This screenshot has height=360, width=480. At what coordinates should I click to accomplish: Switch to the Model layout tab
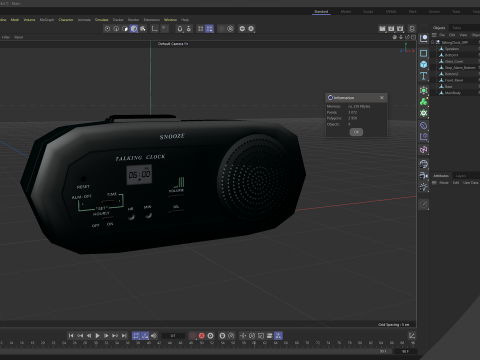click(346, 12)
